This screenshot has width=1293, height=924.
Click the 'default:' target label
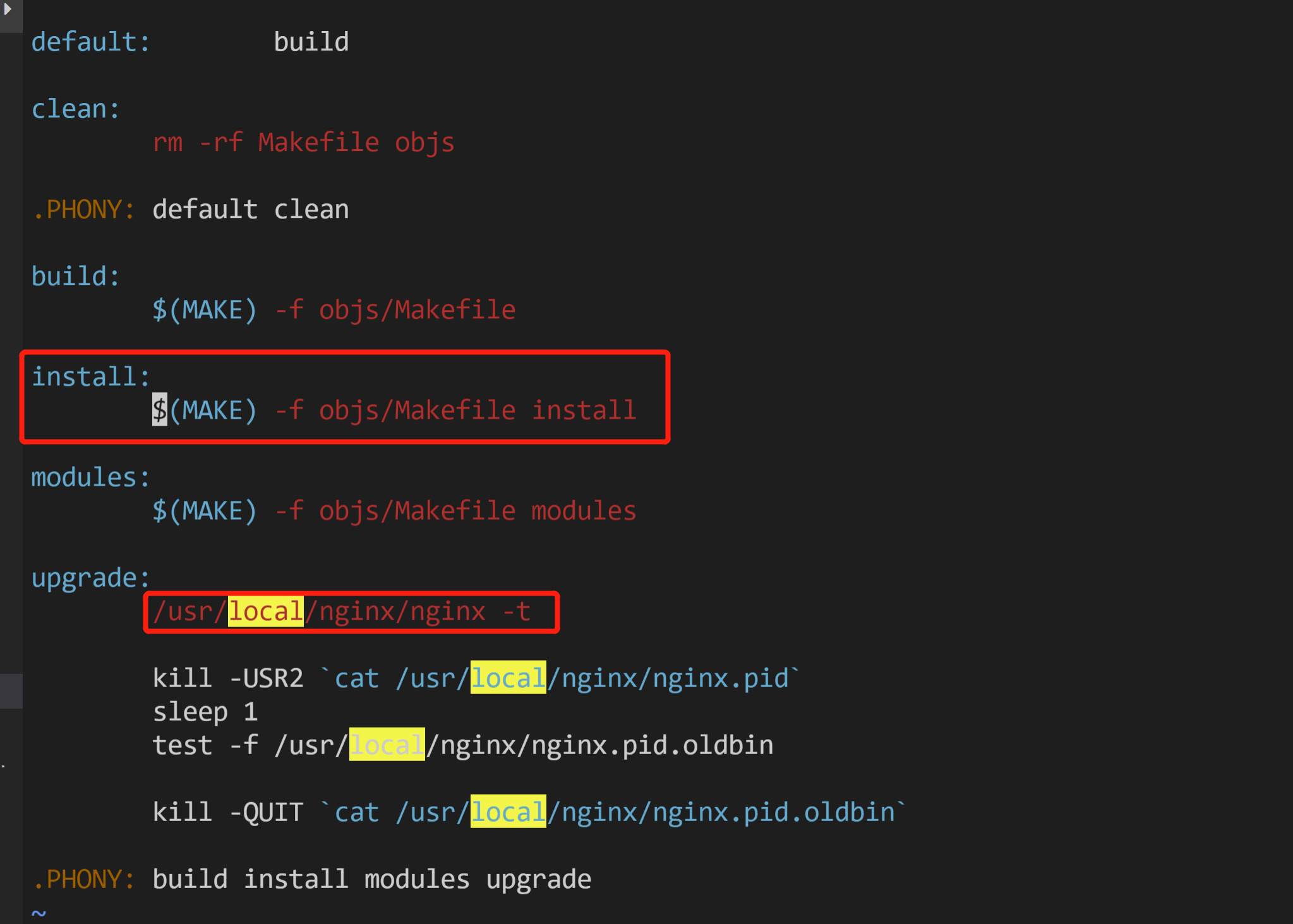(90, 42)
